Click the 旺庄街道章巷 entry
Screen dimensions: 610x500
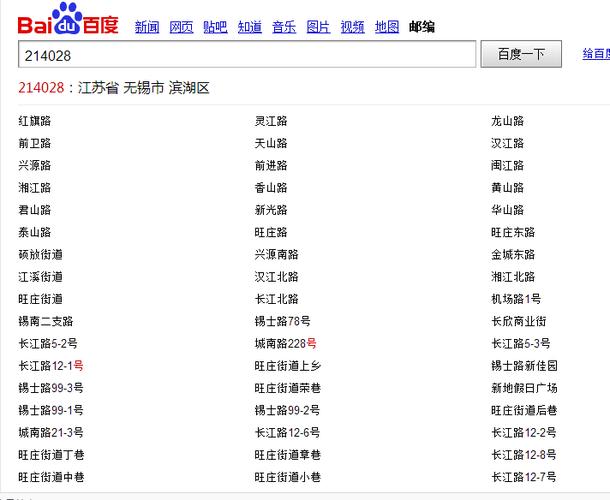pyautogui.click(x=288, y=454)
